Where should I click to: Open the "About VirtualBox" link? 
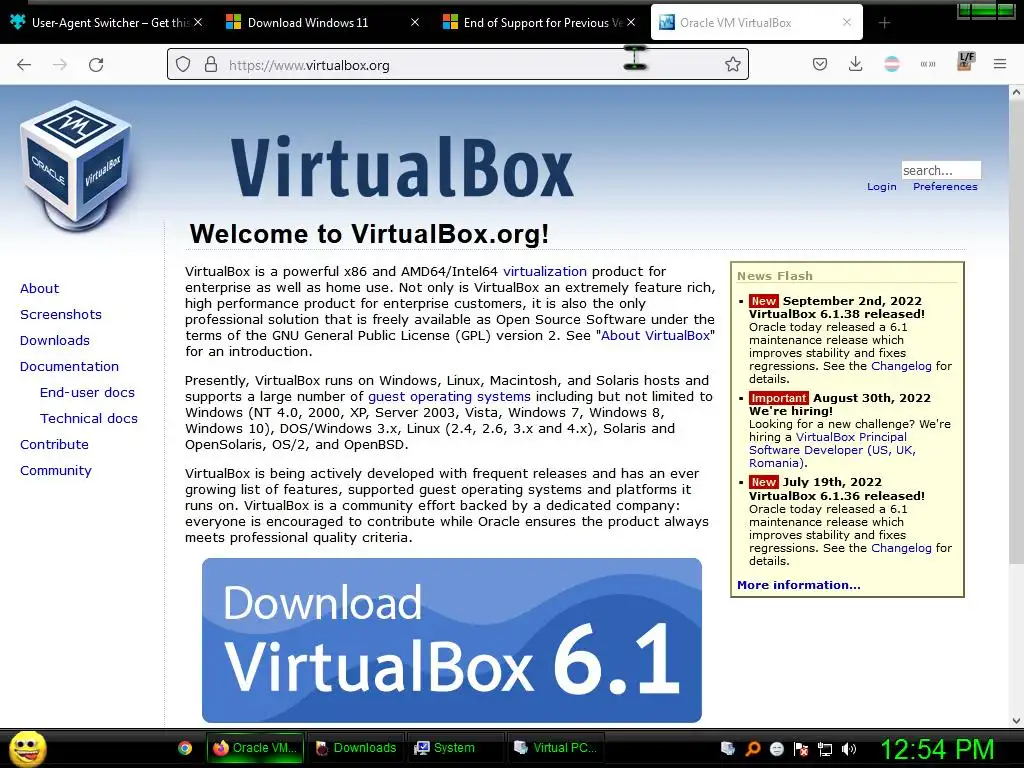(655, 336)
